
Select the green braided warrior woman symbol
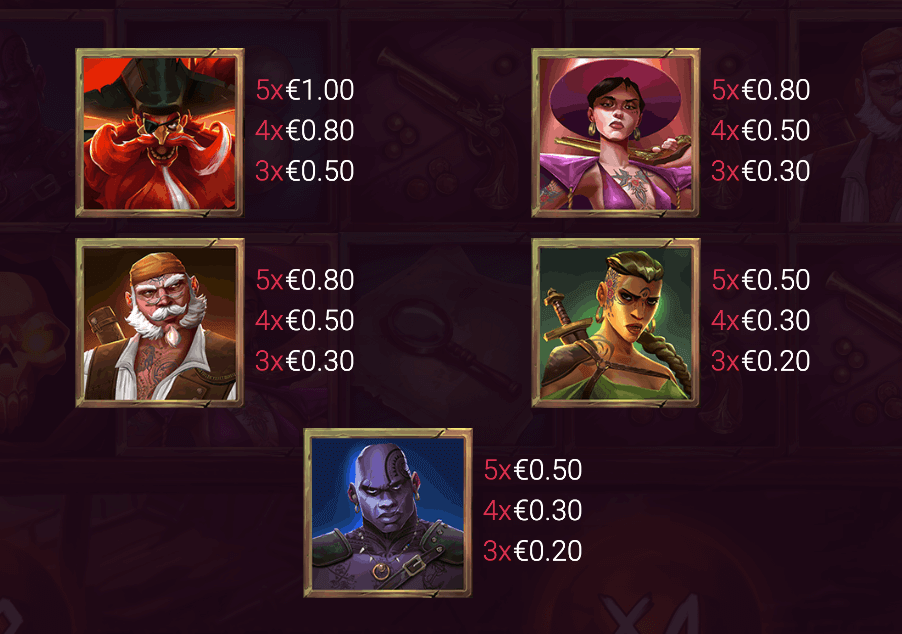(616, 323)
